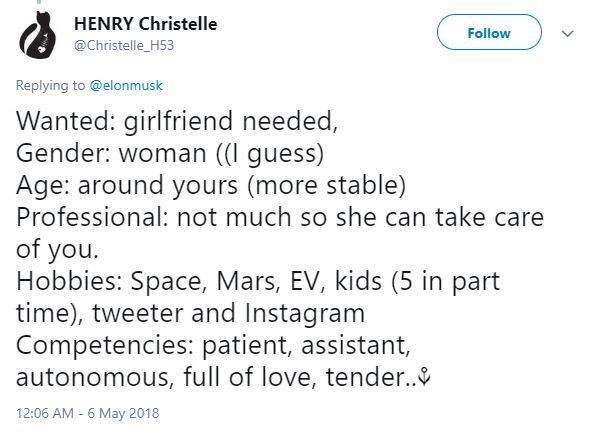Click the 'Hobbies: Space, Mars' line

[x=258, y=281]
